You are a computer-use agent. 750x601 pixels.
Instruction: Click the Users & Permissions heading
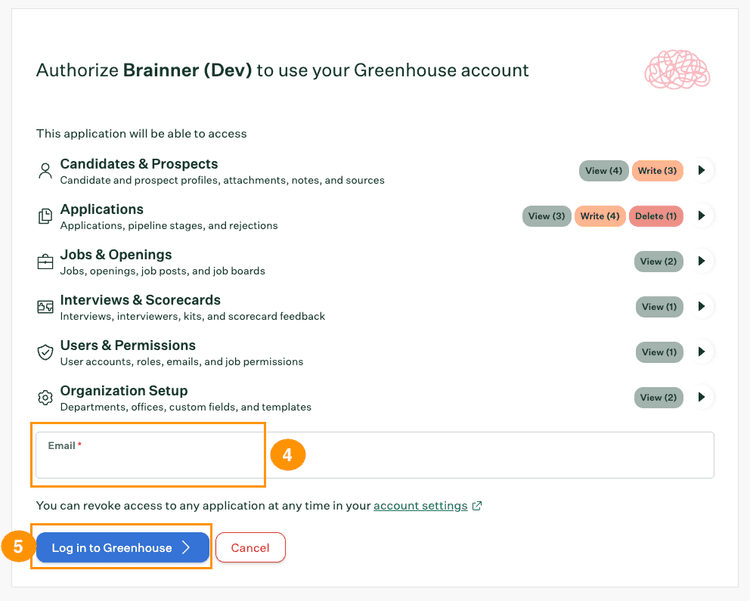click(128, 345)
